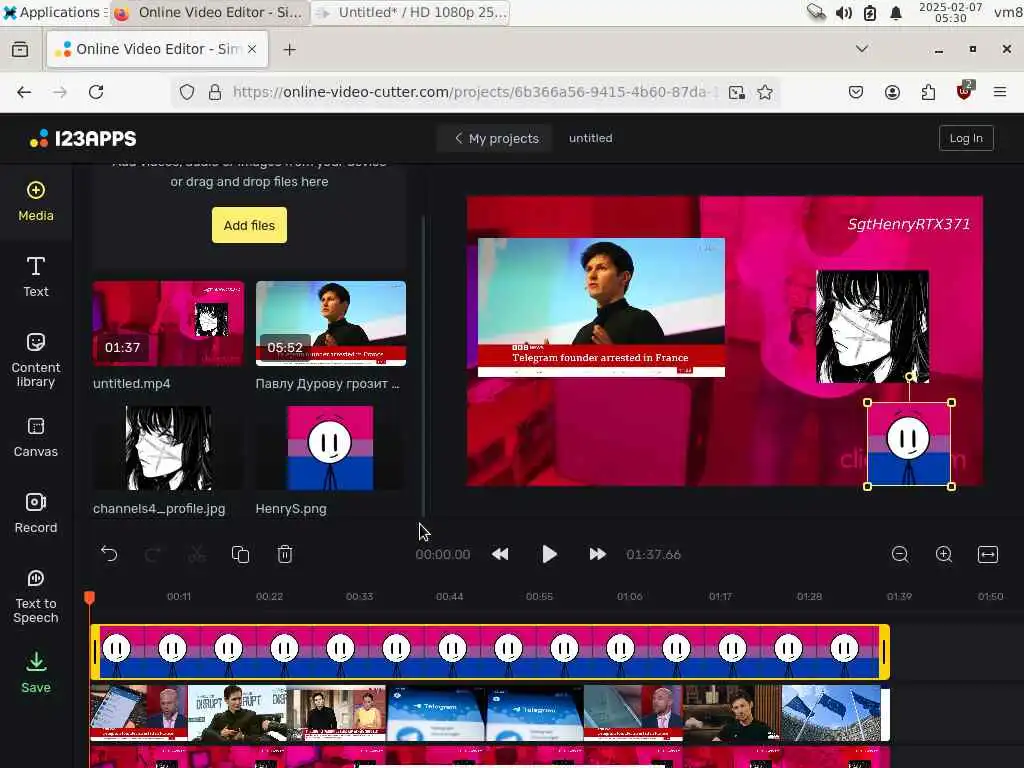Click the untitled project name field
Screen dimensions: 1024x768
point(590,138)
